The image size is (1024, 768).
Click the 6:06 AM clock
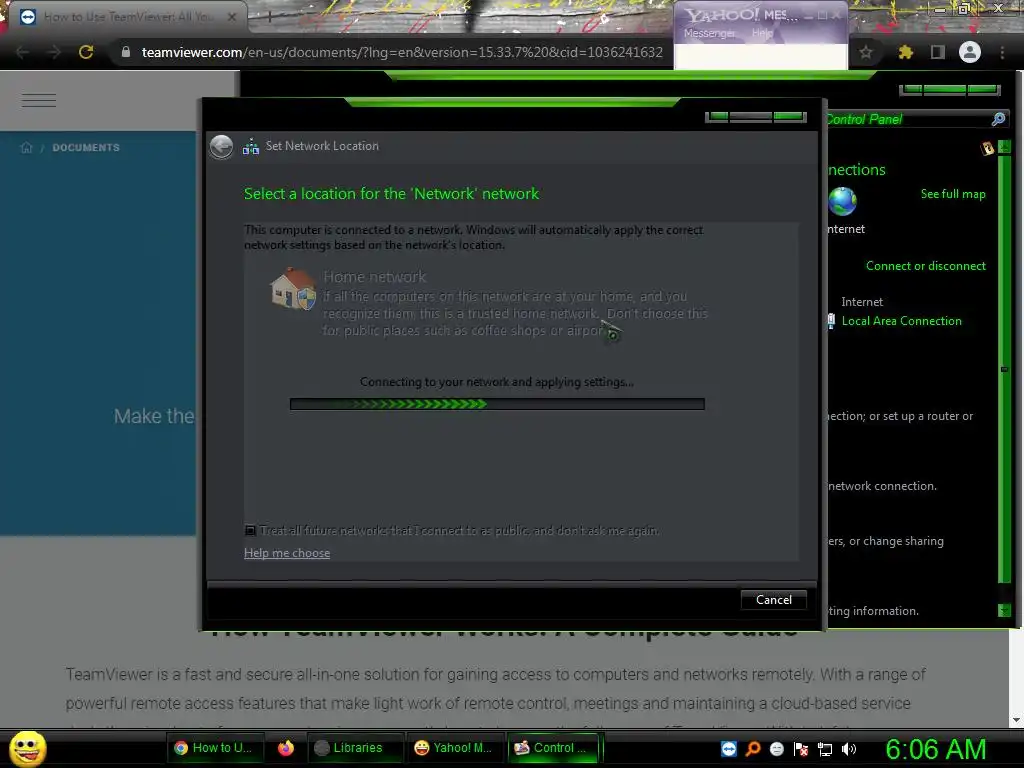[936, 749]
